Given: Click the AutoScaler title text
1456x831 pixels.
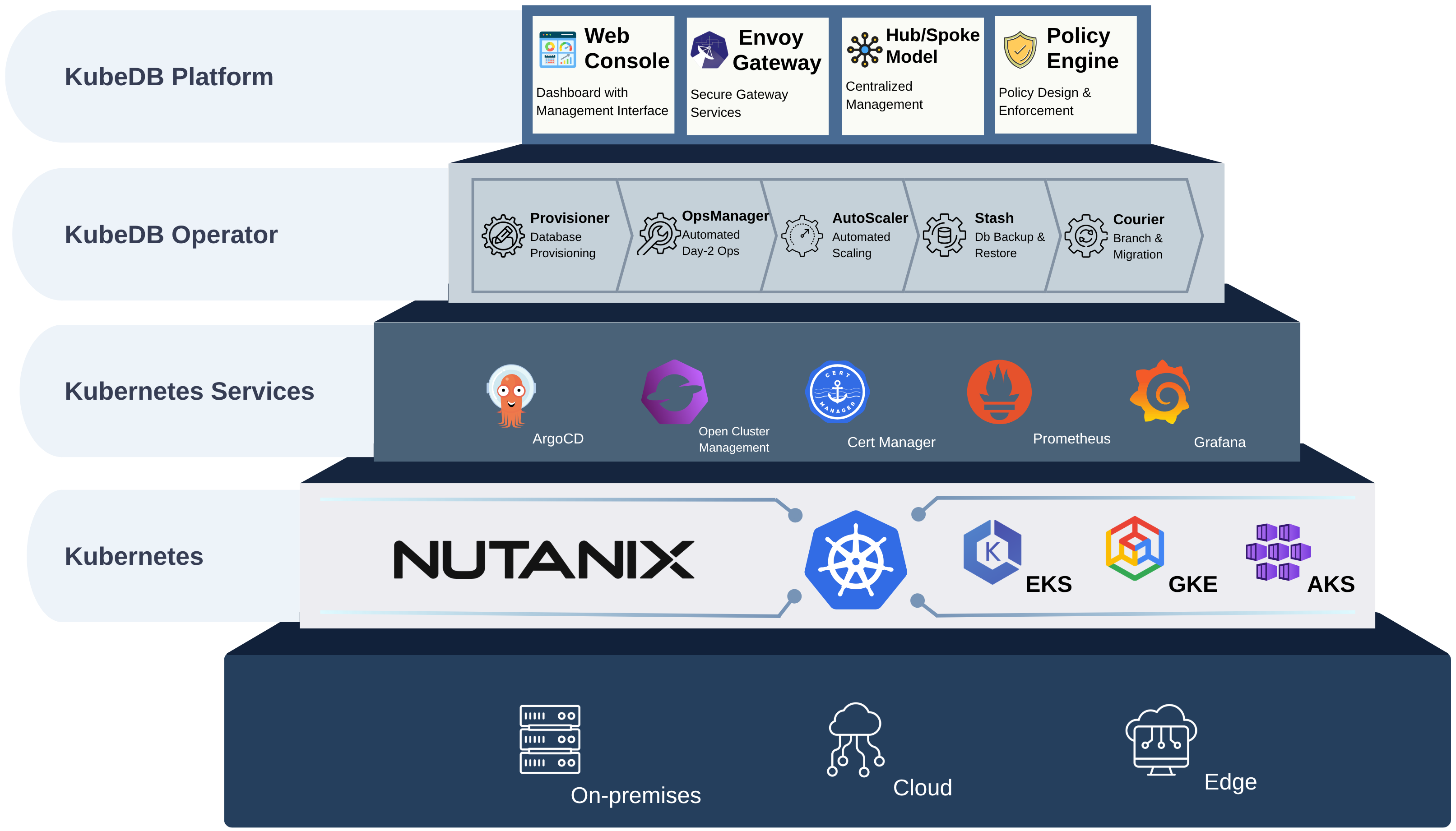Looking at the screenshot, I should [x=870, y=218].
